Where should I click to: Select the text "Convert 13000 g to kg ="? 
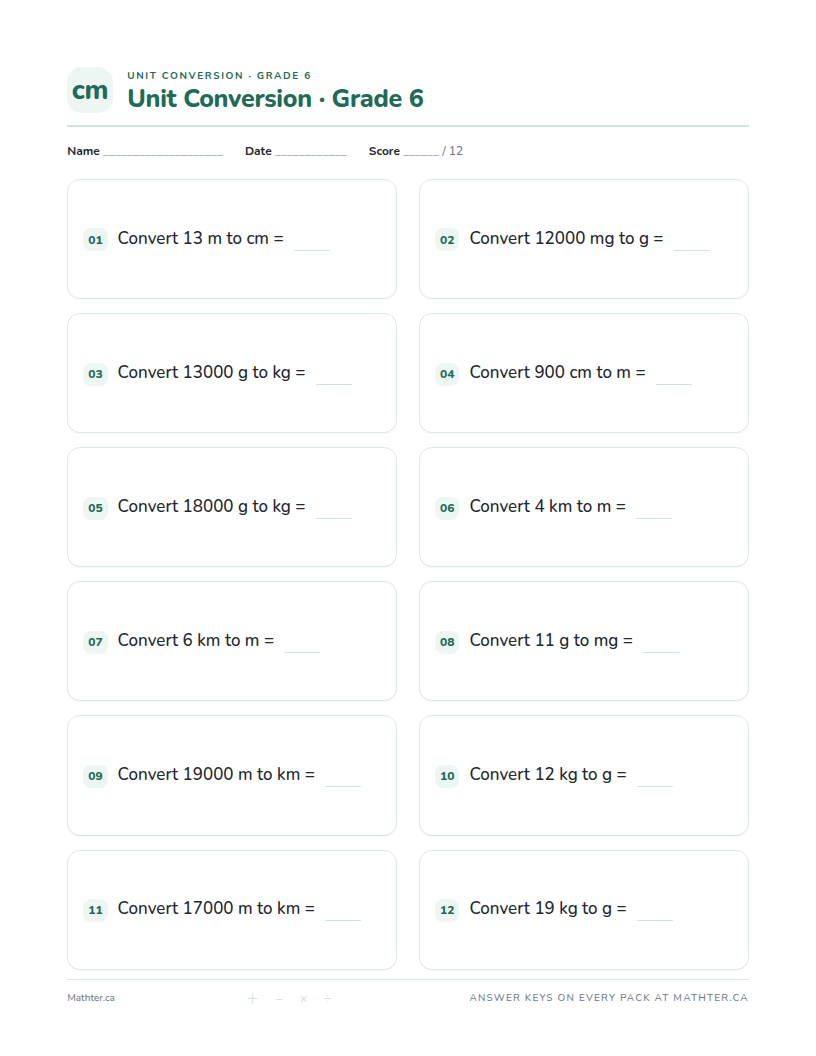coord(211,372)
